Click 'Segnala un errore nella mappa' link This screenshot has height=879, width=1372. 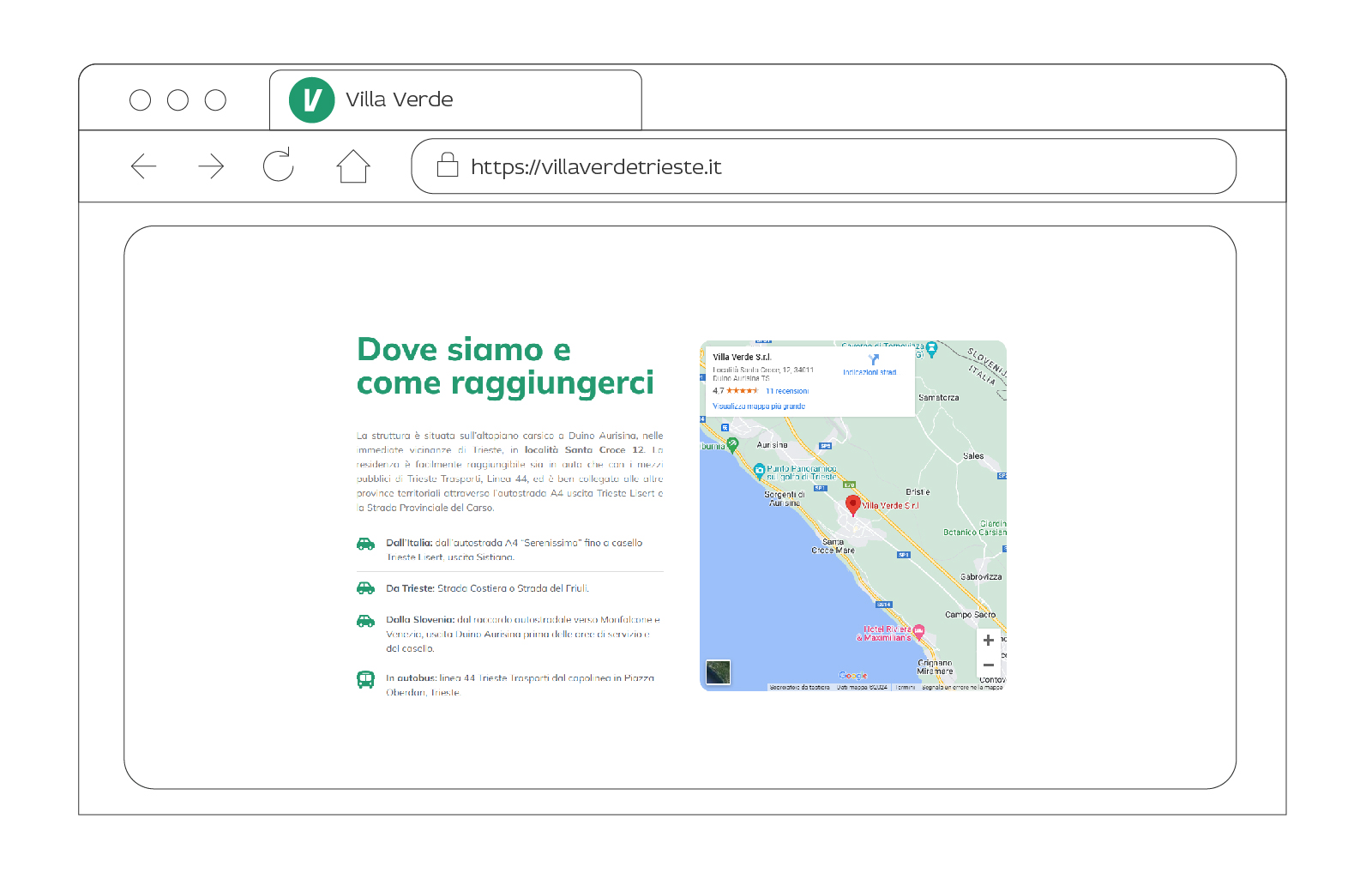pyautogui.click(x=962, y=687)
